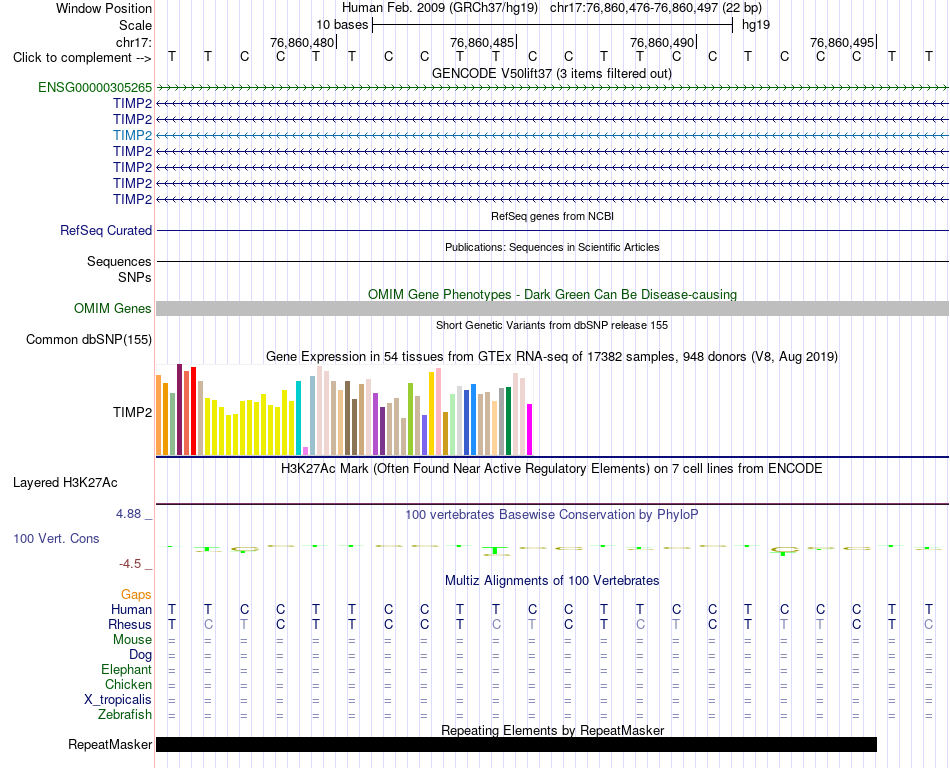This screenshot has height=768, width=950.
Task: Click the GENCODE V50lift37 track title
Action: coord(551,74)
